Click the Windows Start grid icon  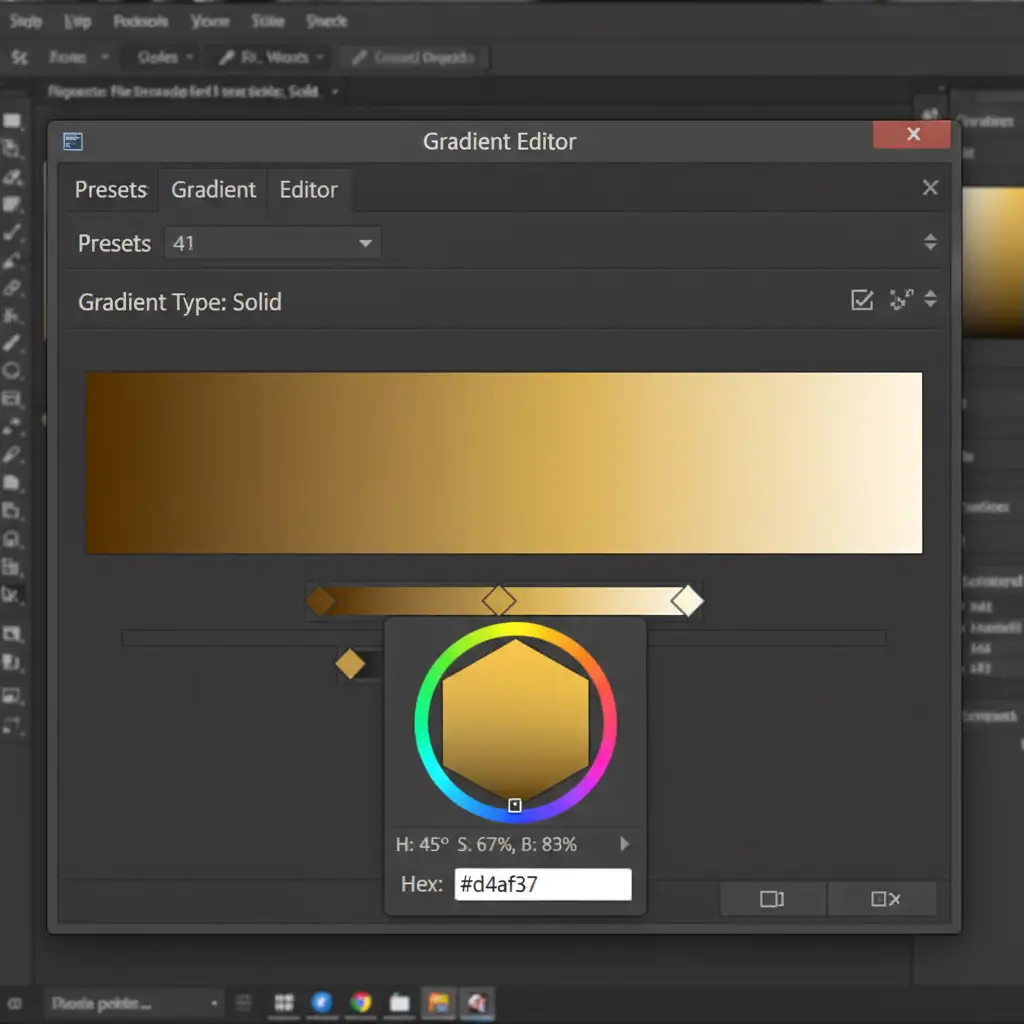pyautogui.click(x=284, y=1003)
